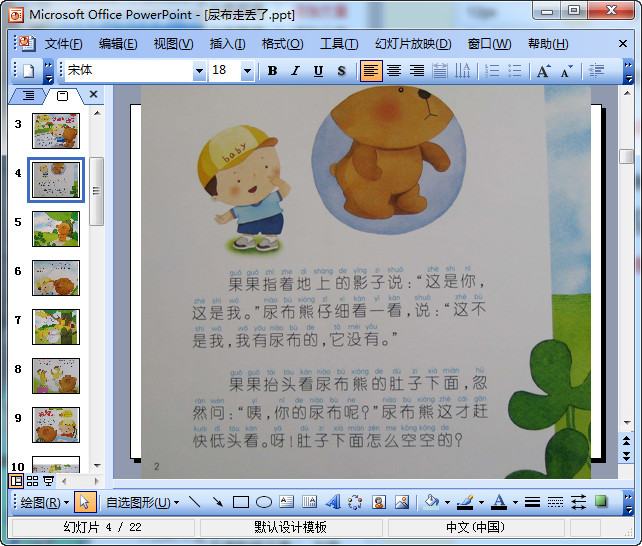Screen dimensions: 642x546
Task: Select slide 5 thumbnail
Action: tap(56, 229)
